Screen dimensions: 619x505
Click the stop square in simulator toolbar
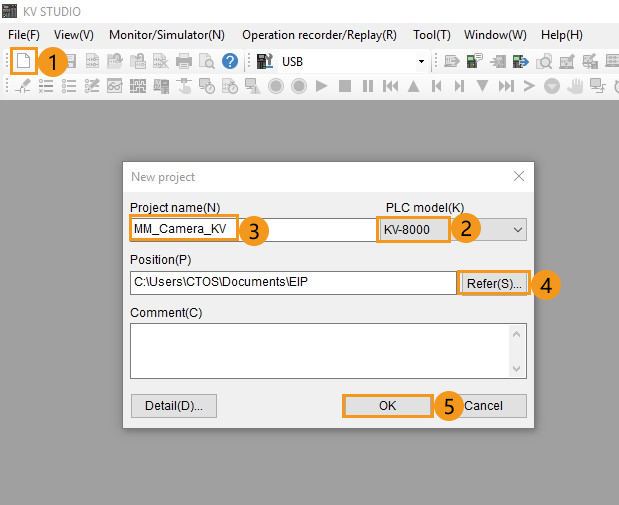345,87
